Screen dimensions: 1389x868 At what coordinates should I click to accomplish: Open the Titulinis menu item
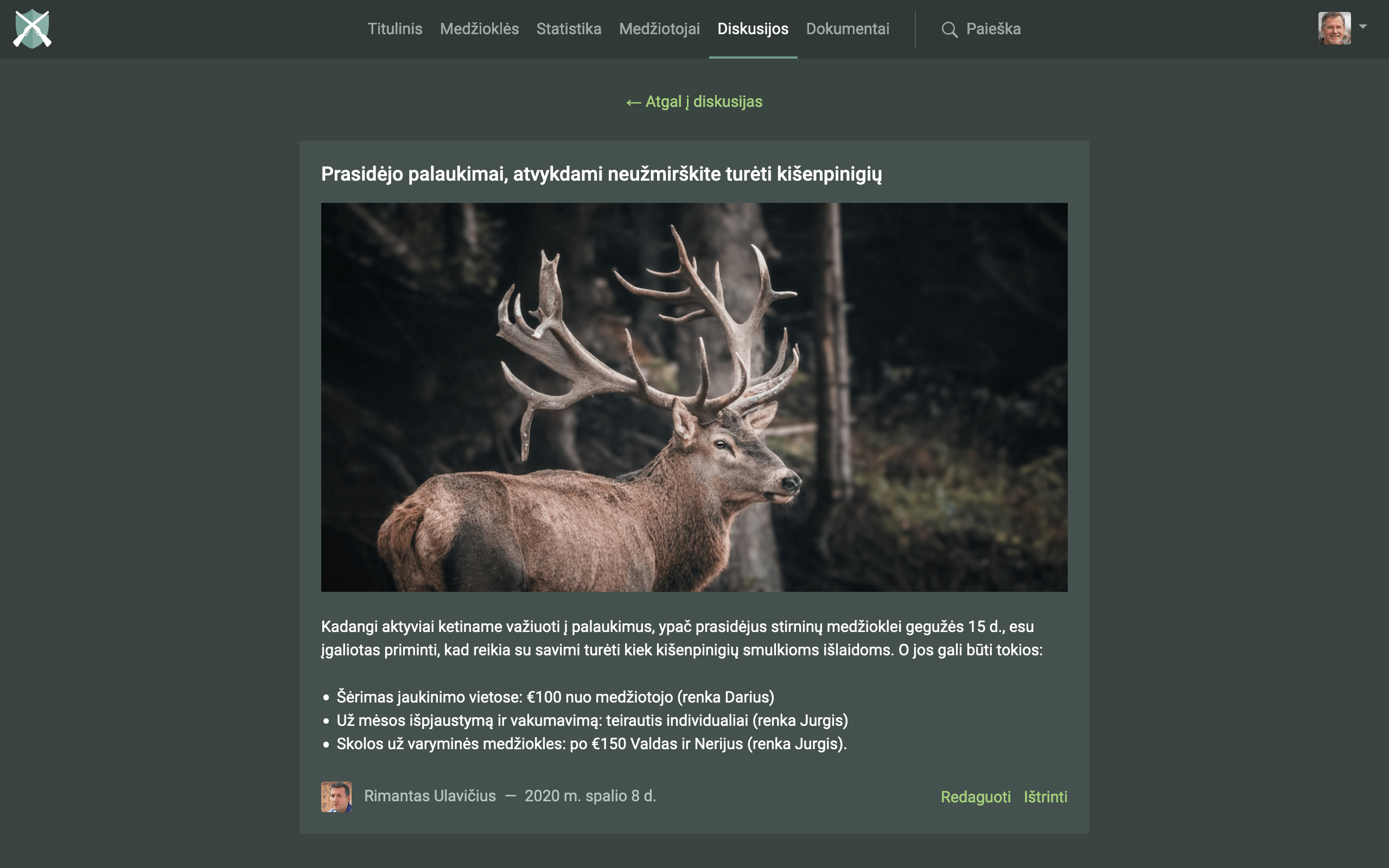click(x=395, y=29)
